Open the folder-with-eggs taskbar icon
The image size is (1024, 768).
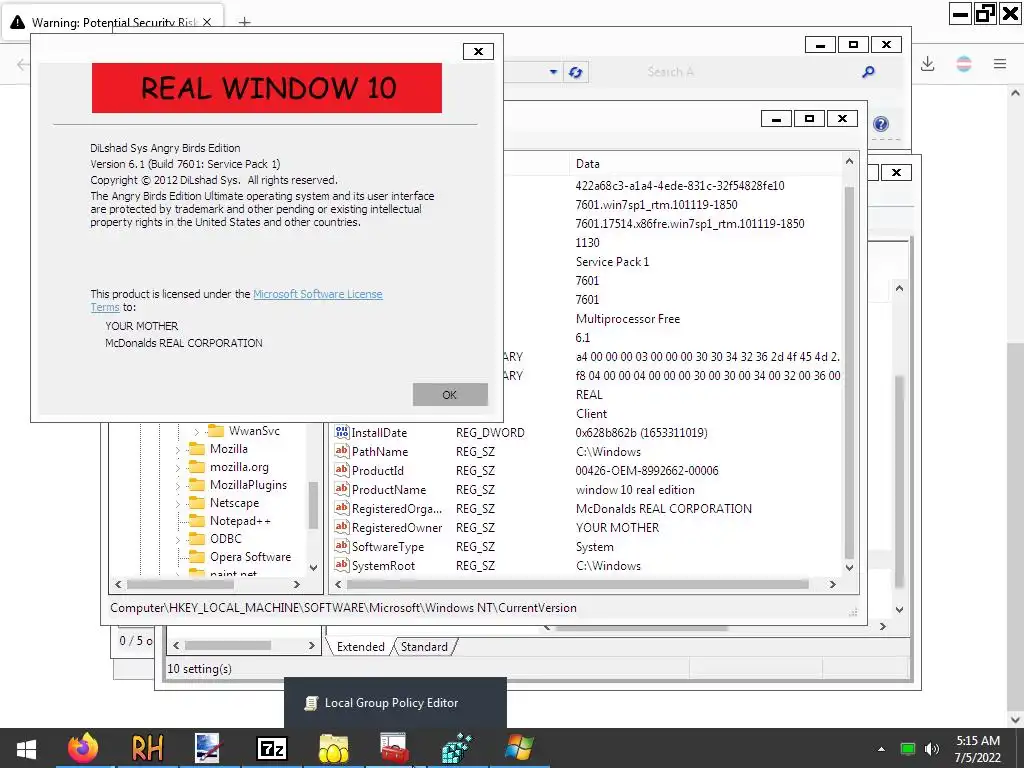[334, 748]
